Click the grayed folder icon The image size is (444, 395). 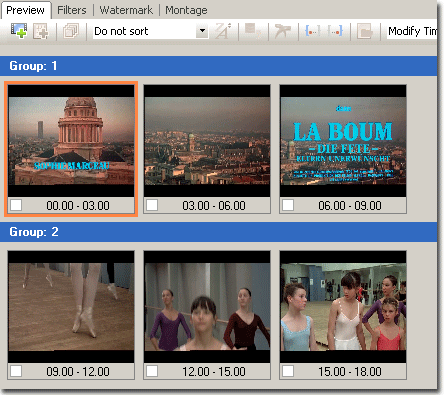[365, 31]
